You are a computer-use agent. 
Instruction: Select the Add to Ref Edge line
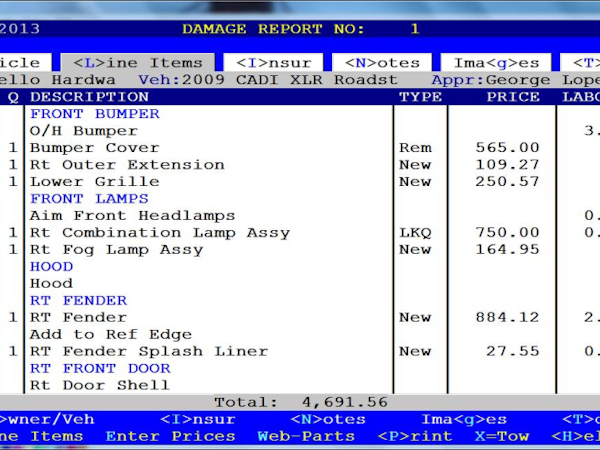click(x=111, y=334)
